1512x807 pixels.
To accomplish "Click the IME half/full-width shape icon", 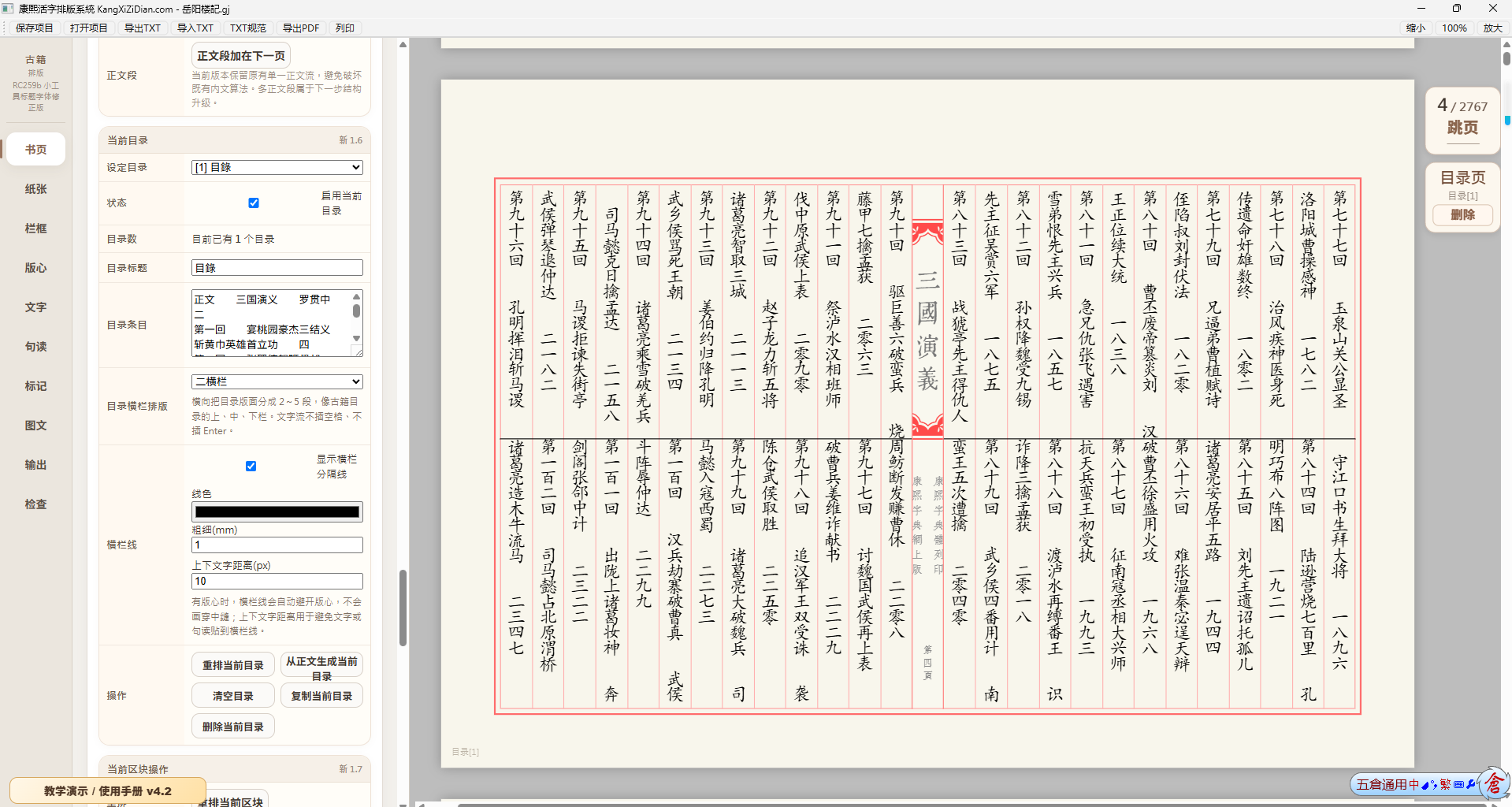I will coord(1425,785).
